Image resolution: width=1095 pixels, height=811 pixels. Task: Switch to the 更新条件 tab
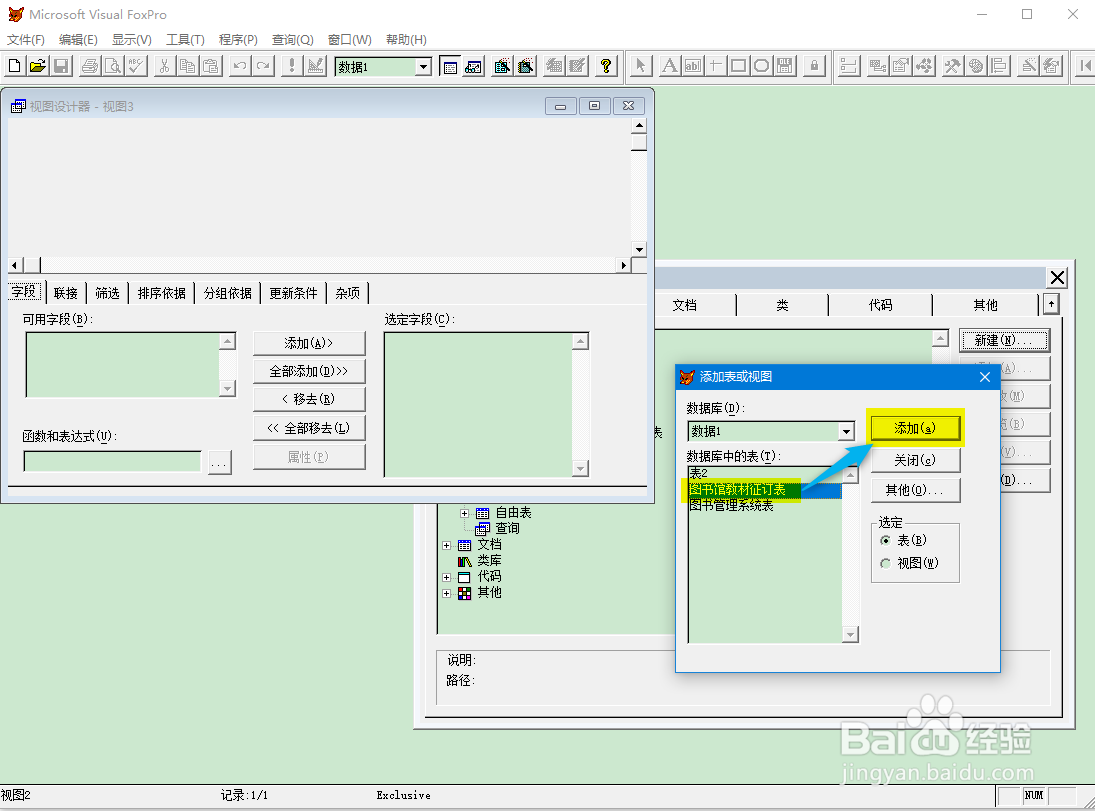pyautogui.click(x=293, y=293)
